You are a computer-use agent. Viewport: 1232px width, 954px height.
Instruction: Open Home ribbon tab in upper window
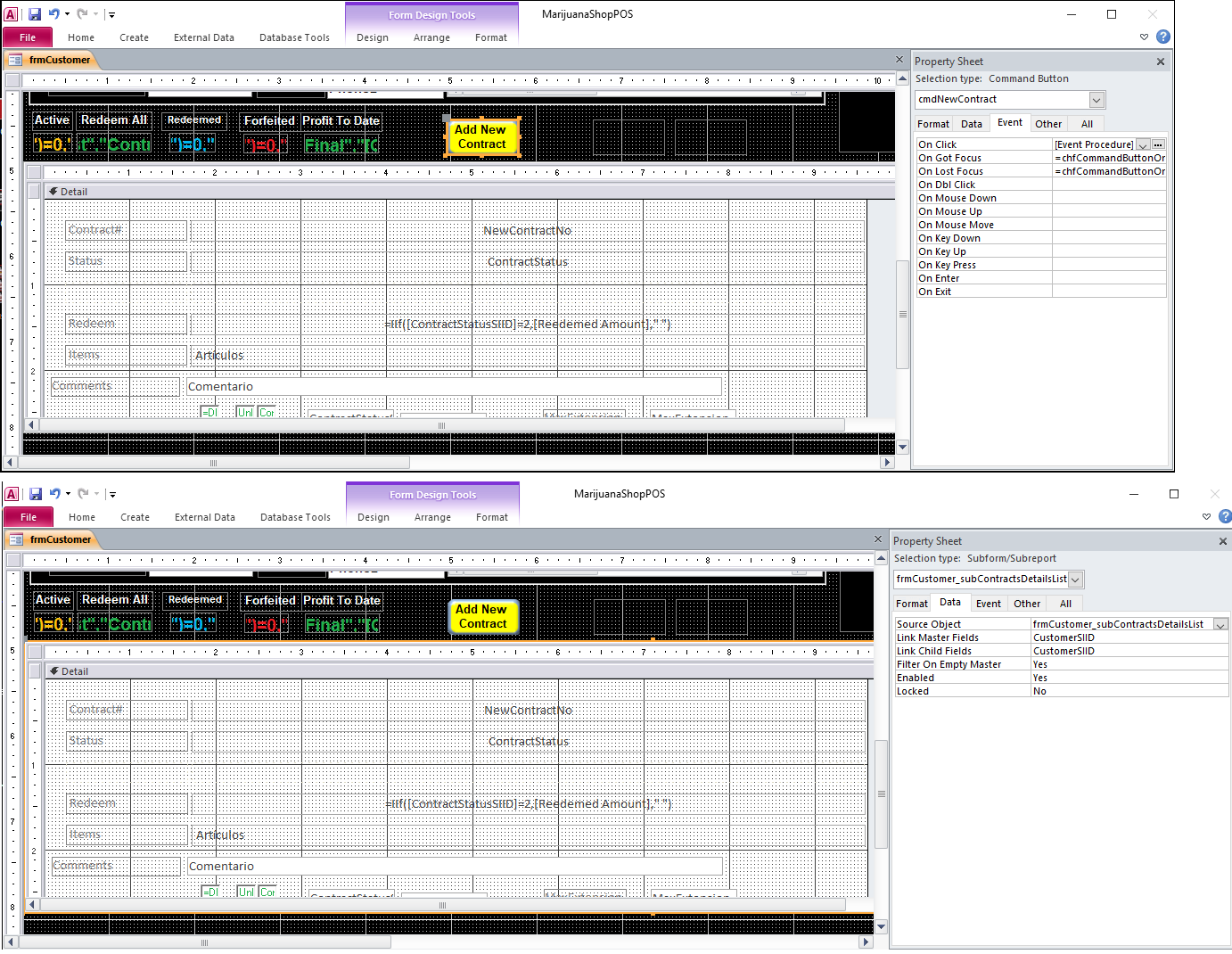pyautogui.click(x=81, y=37)
